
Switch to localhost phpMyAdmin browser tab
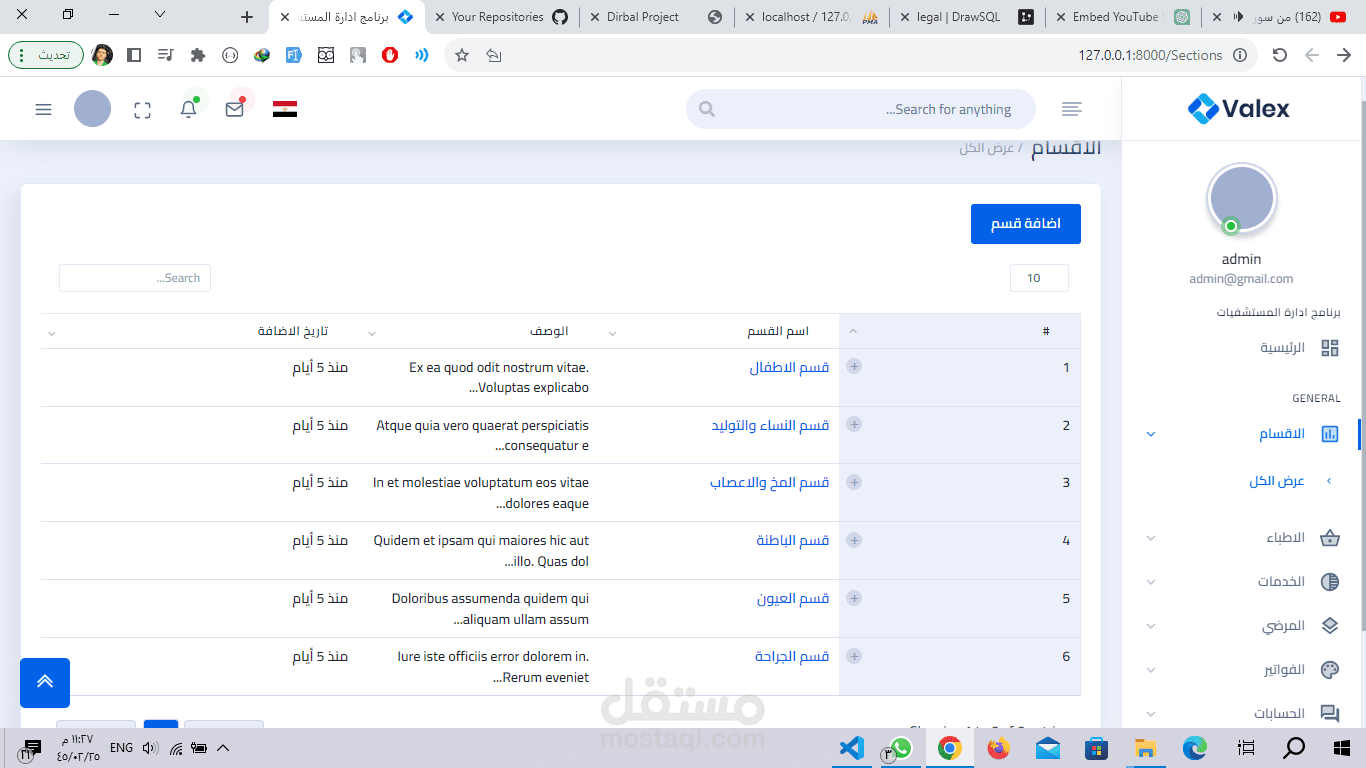pyautogui.click(x=810, y=17)
